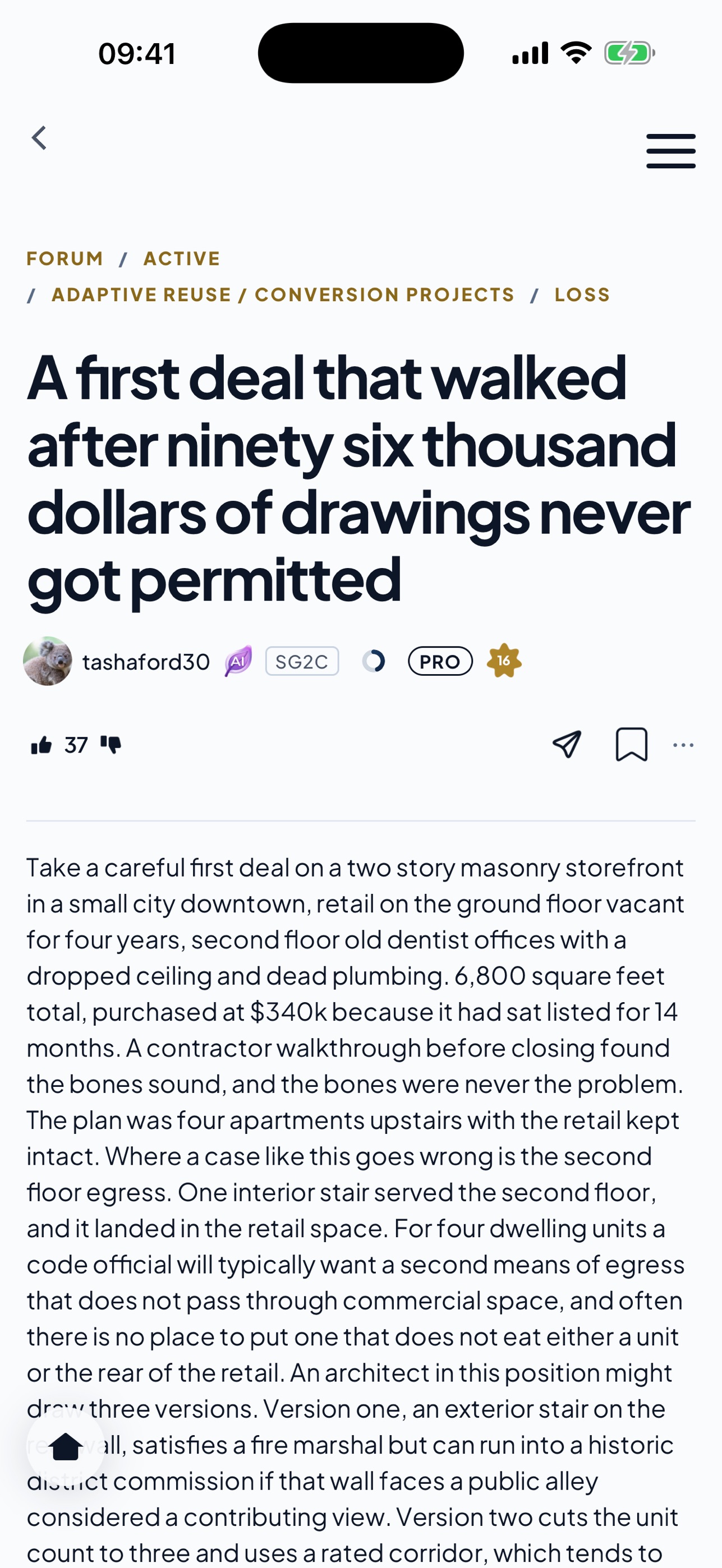Click the post title heading
This screenshot has width=722, height=1568.
click(359, 479)
